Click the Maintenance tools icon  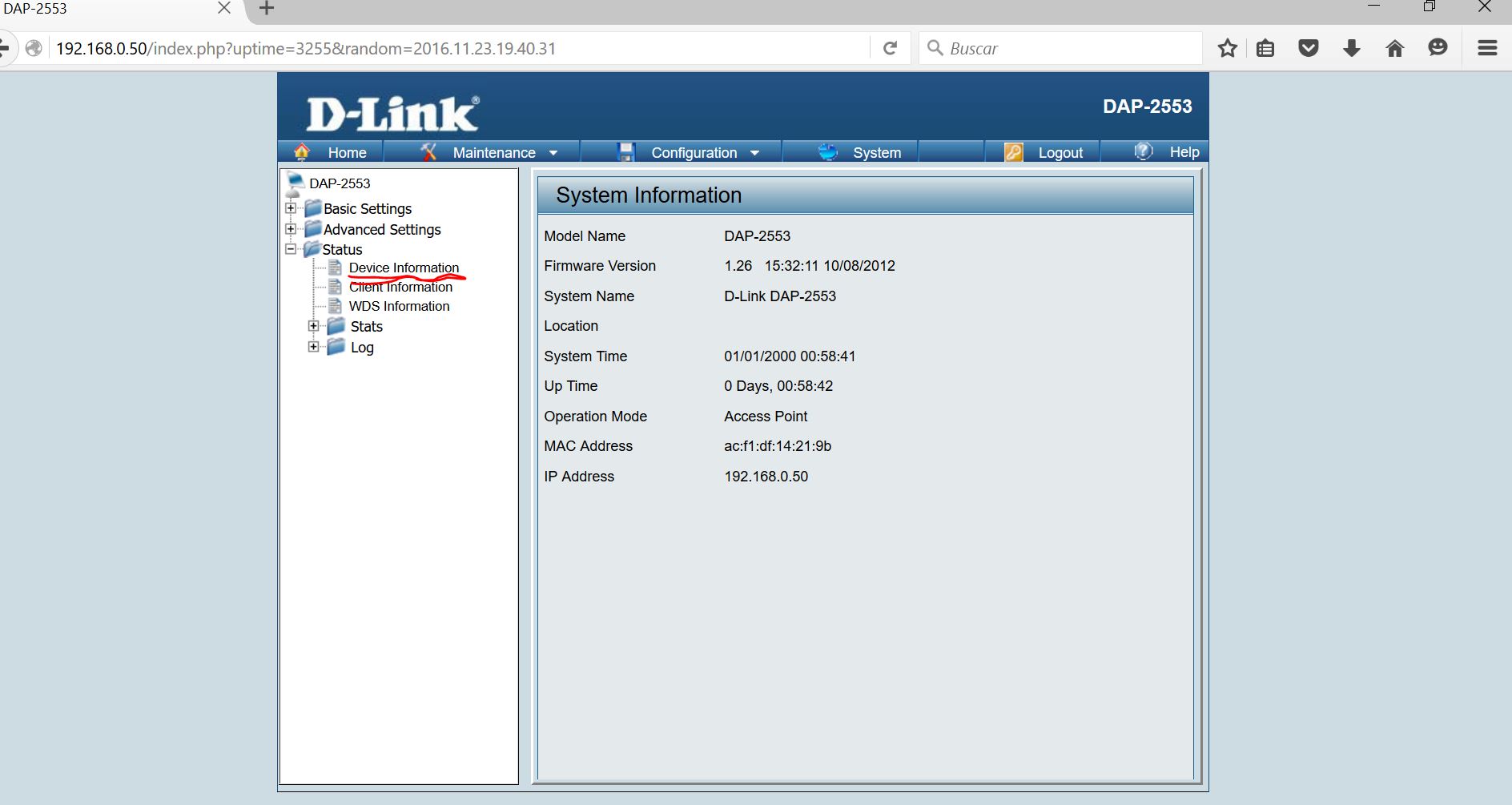coord(429,151)
